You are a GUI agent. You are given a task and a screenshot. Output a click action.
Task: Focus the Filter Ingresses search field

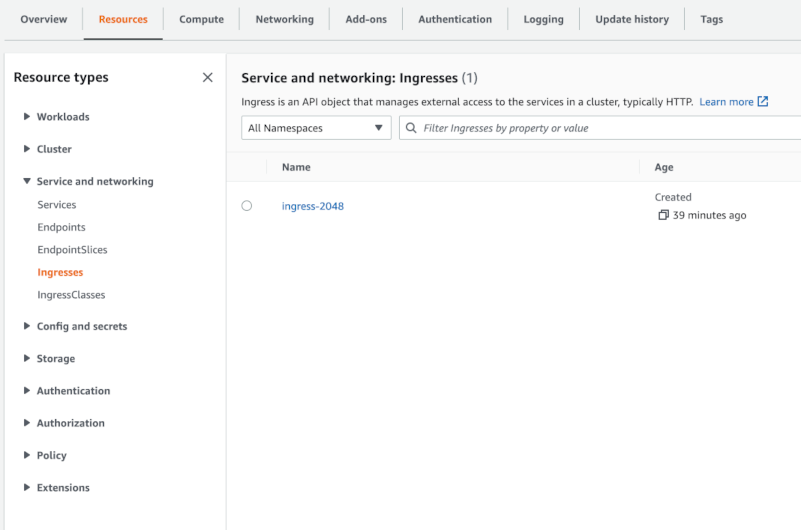600,128
